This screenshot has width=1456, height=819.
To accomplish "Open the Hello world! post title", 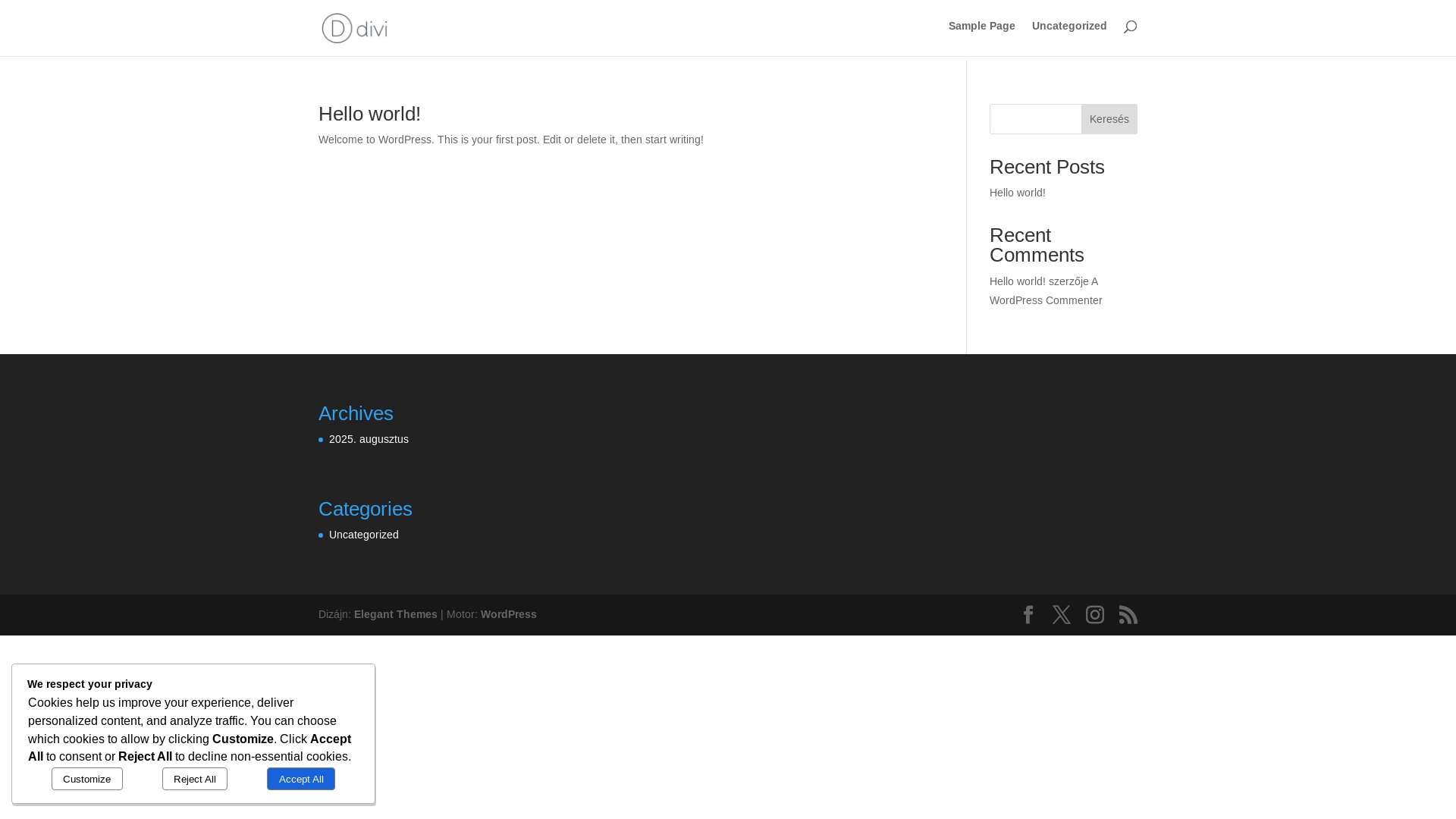I will 369,114.
